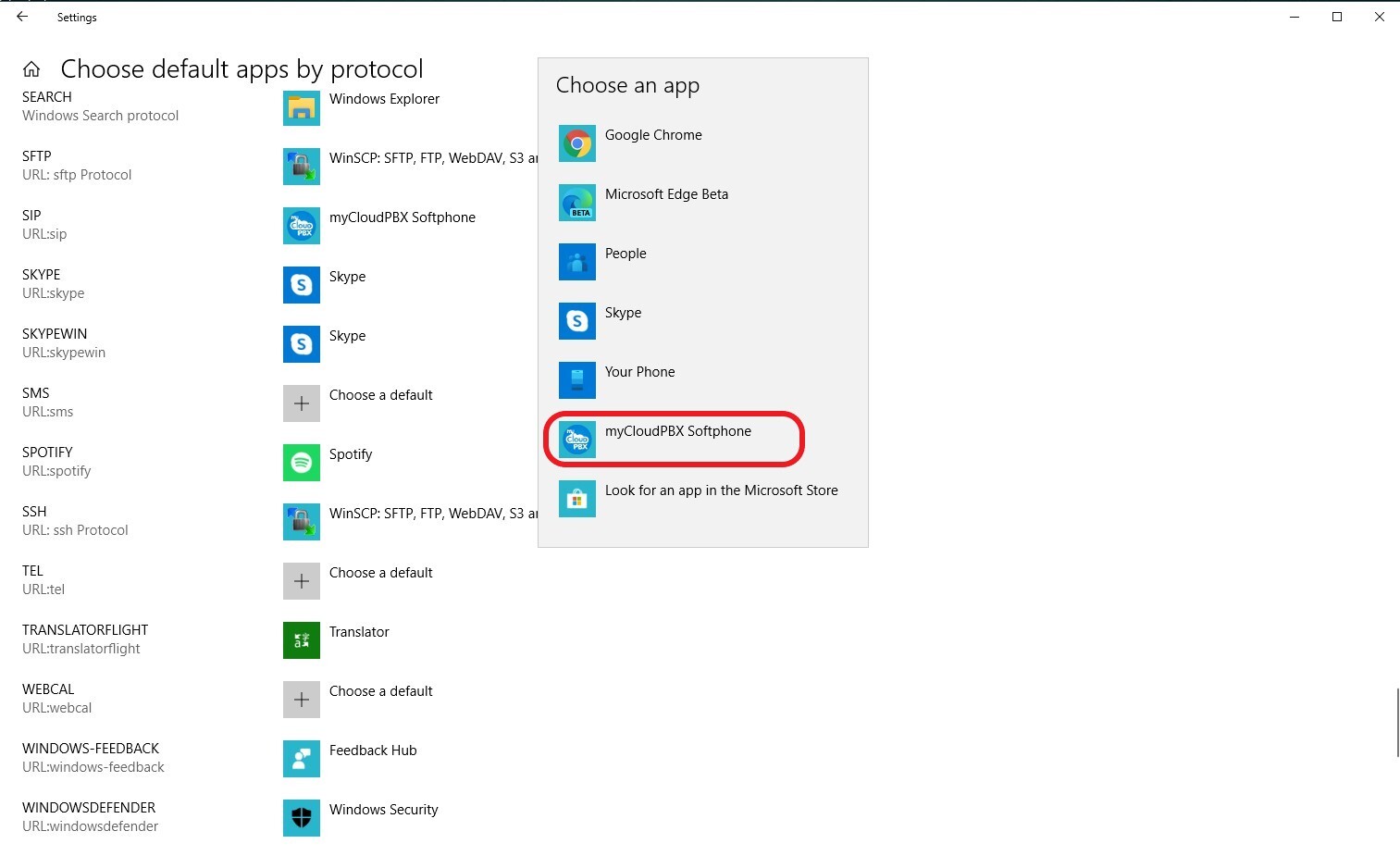
Task: Click the vertical scrollbar thumb
Action: point(1397,723)
